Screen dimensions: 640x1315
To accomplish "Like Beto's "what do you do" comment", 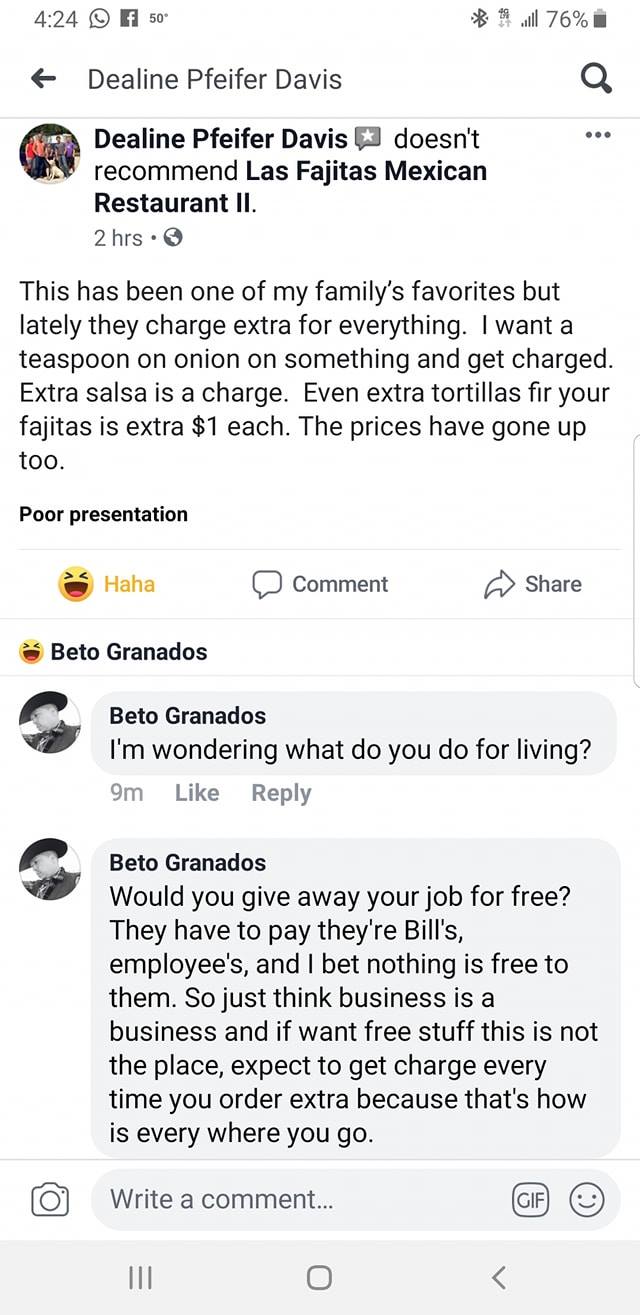I will pos(197,793).
